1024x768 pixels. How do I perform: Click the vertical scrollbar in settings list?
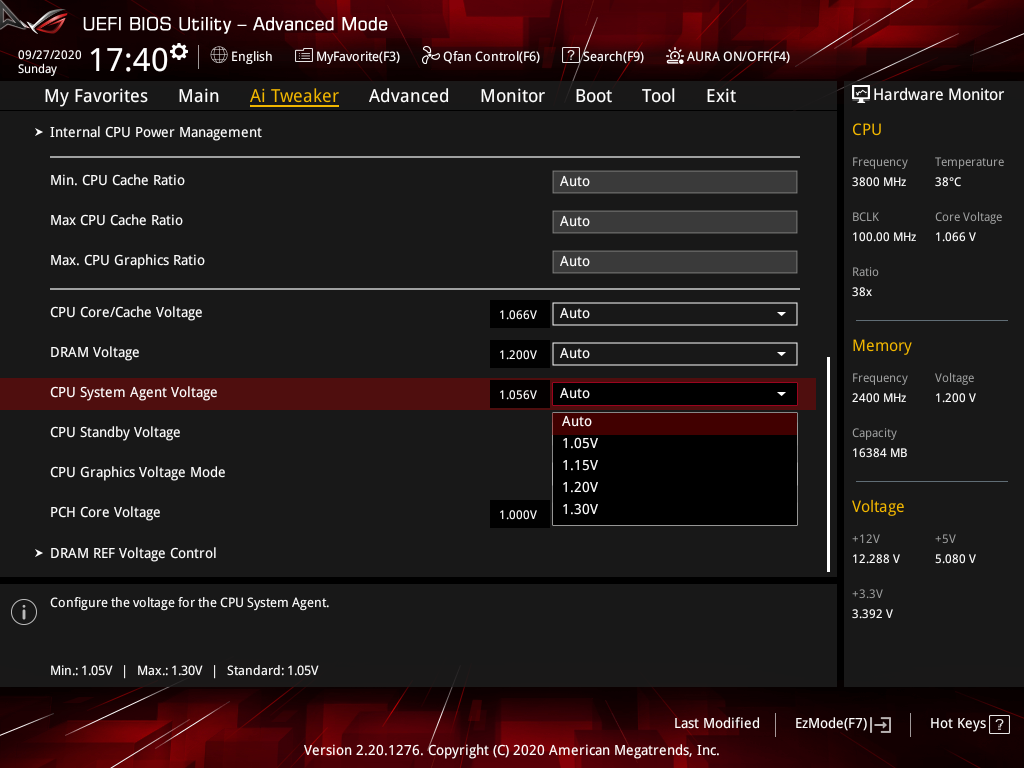[x=828, y=464]
